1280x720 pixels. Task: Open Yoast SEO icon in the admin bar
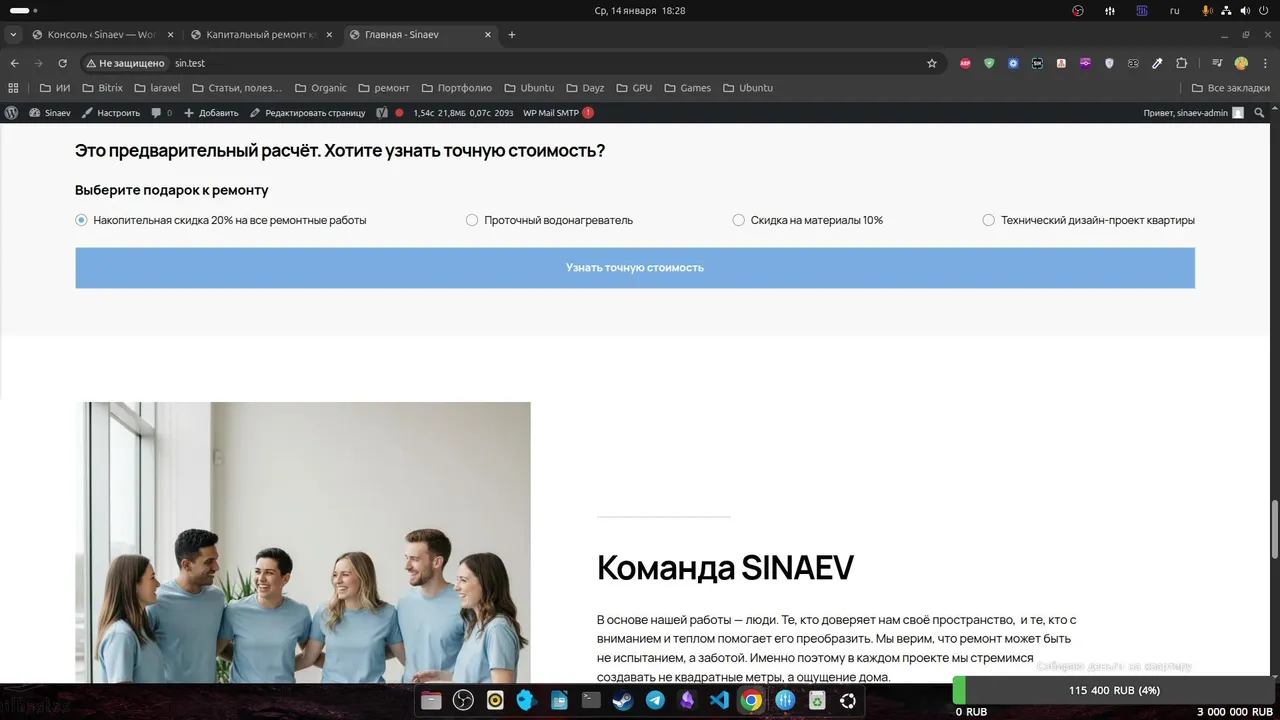(382, 113)
